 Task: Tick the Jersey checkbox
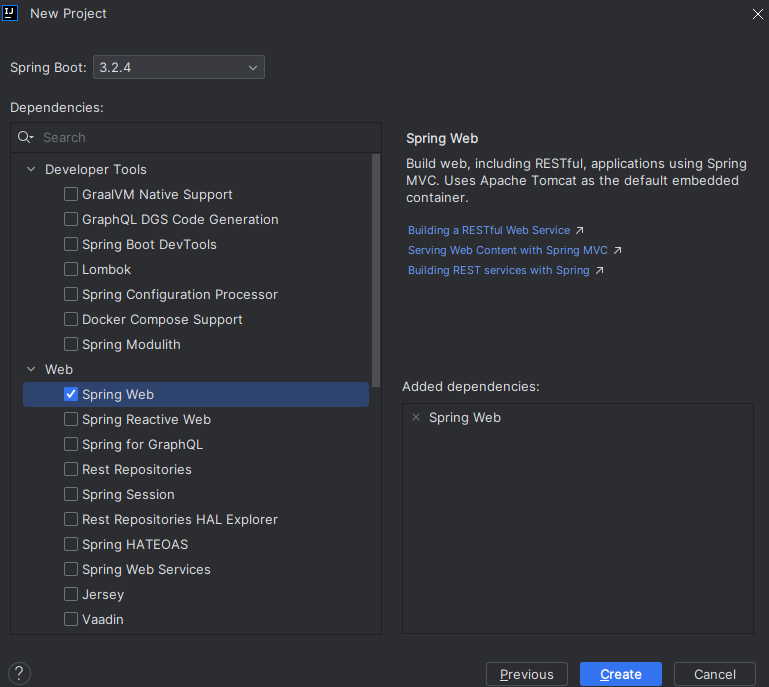coord(71,594)
